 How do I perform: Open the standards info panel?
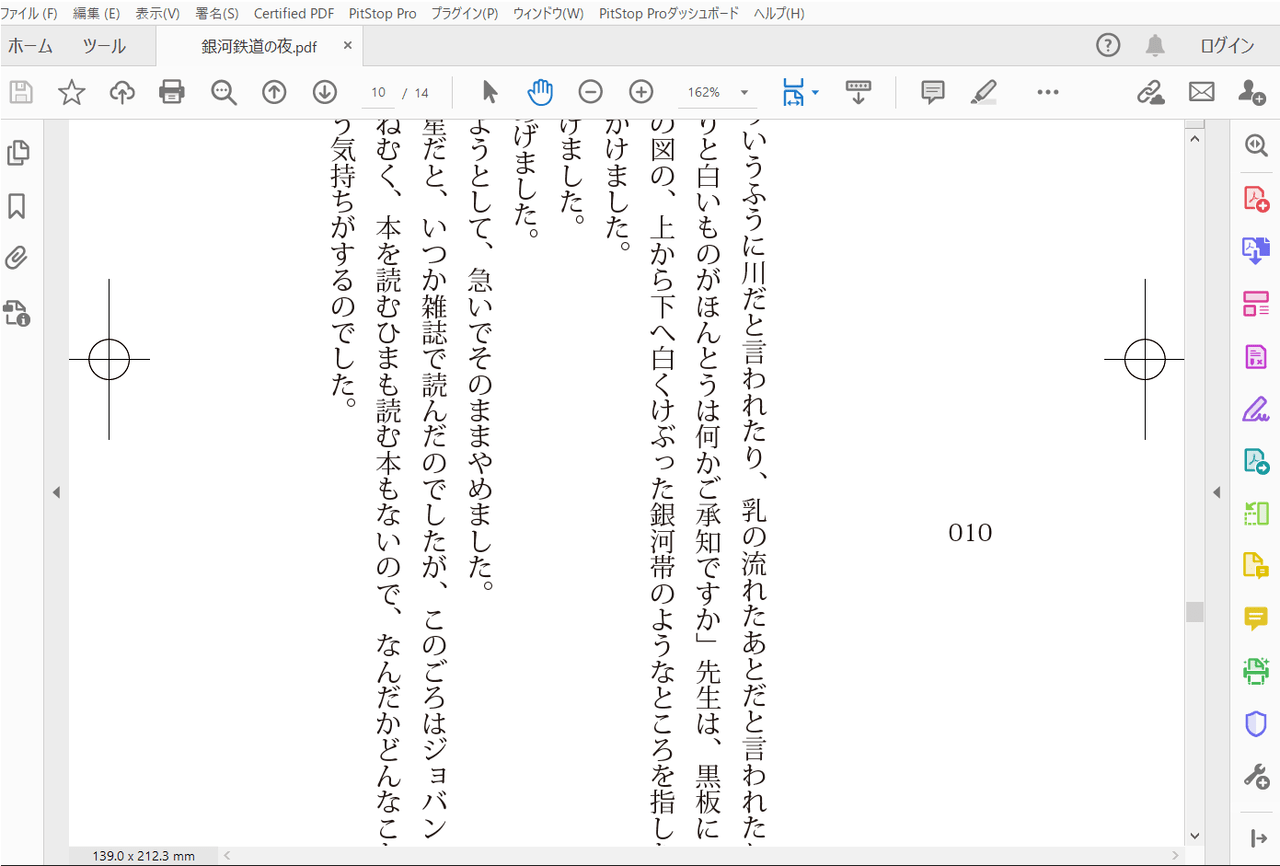[x=17, y=313]
